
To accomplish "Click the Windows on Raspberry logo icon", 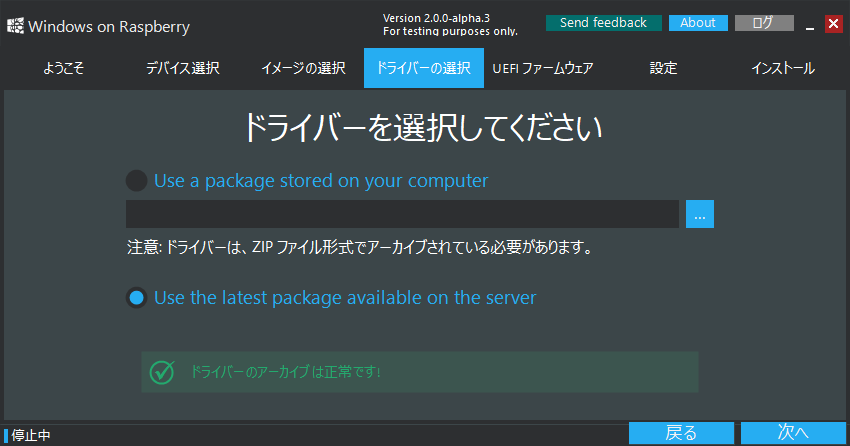I will pyautogui.click(x=15, y=25).
